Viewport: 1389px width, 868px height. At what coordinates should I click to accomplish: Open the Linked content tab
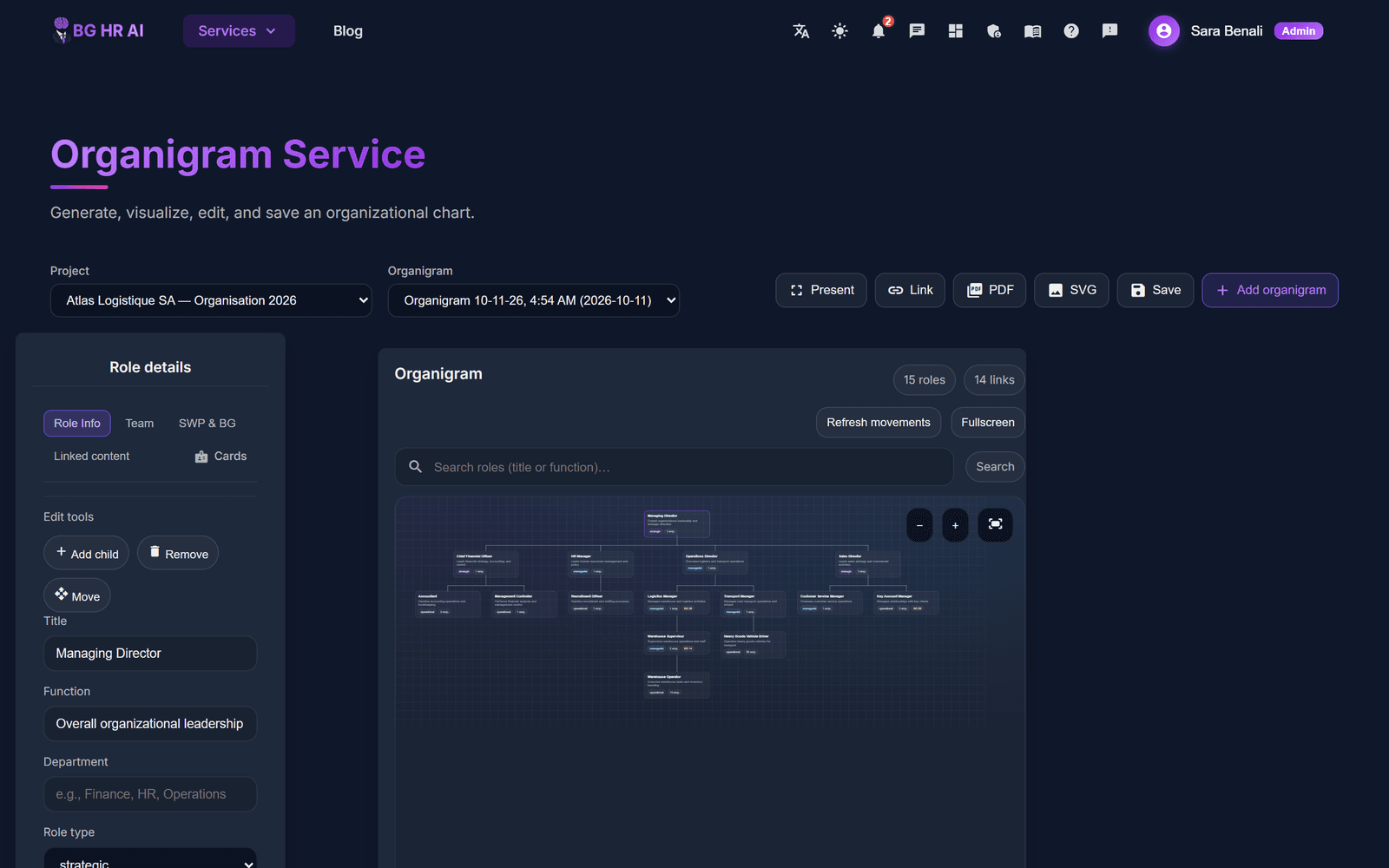pos(92,457)
